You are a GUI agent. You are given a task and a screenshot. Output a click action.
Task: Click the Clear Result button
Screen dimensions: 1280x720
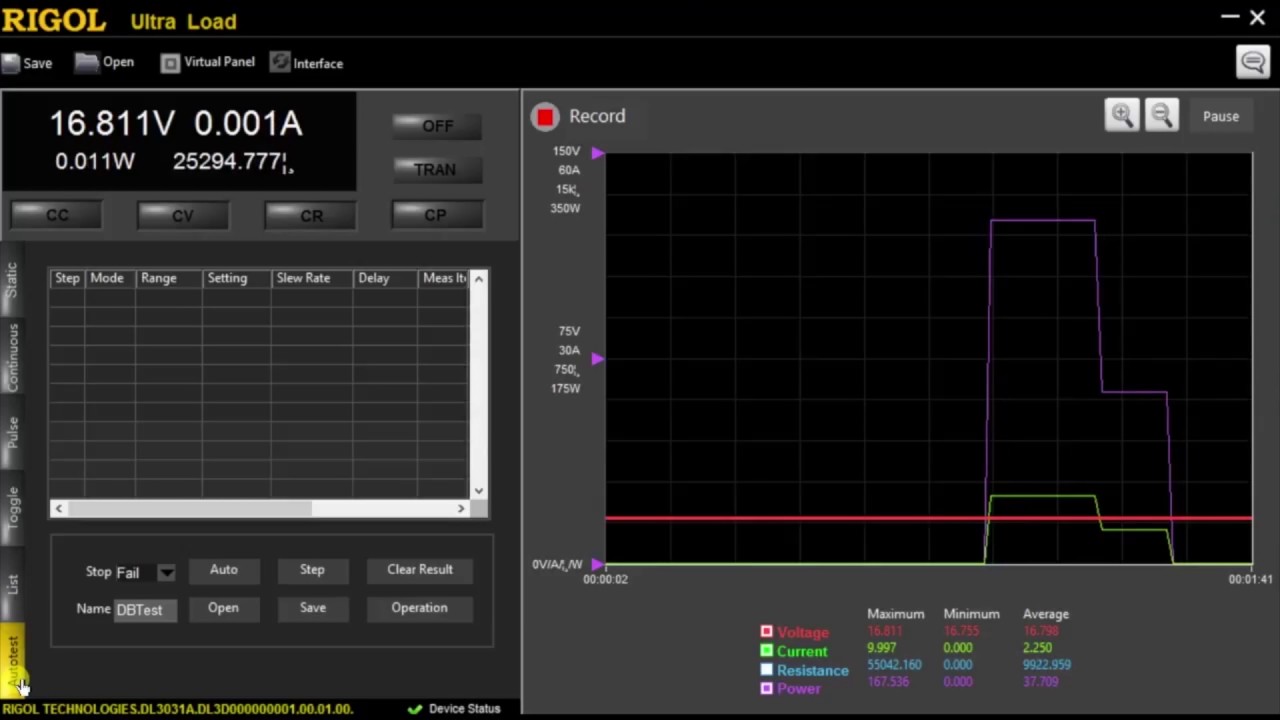coord(420,570)
